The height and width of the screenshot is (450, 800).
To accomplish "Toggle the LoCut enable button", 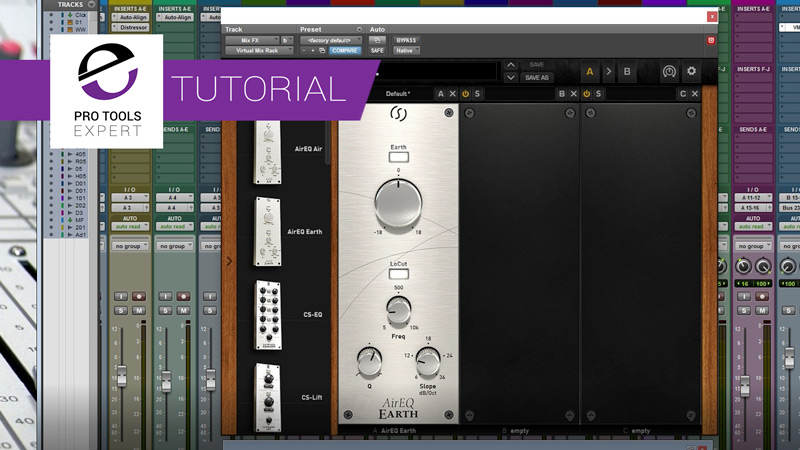I will 398,274.
